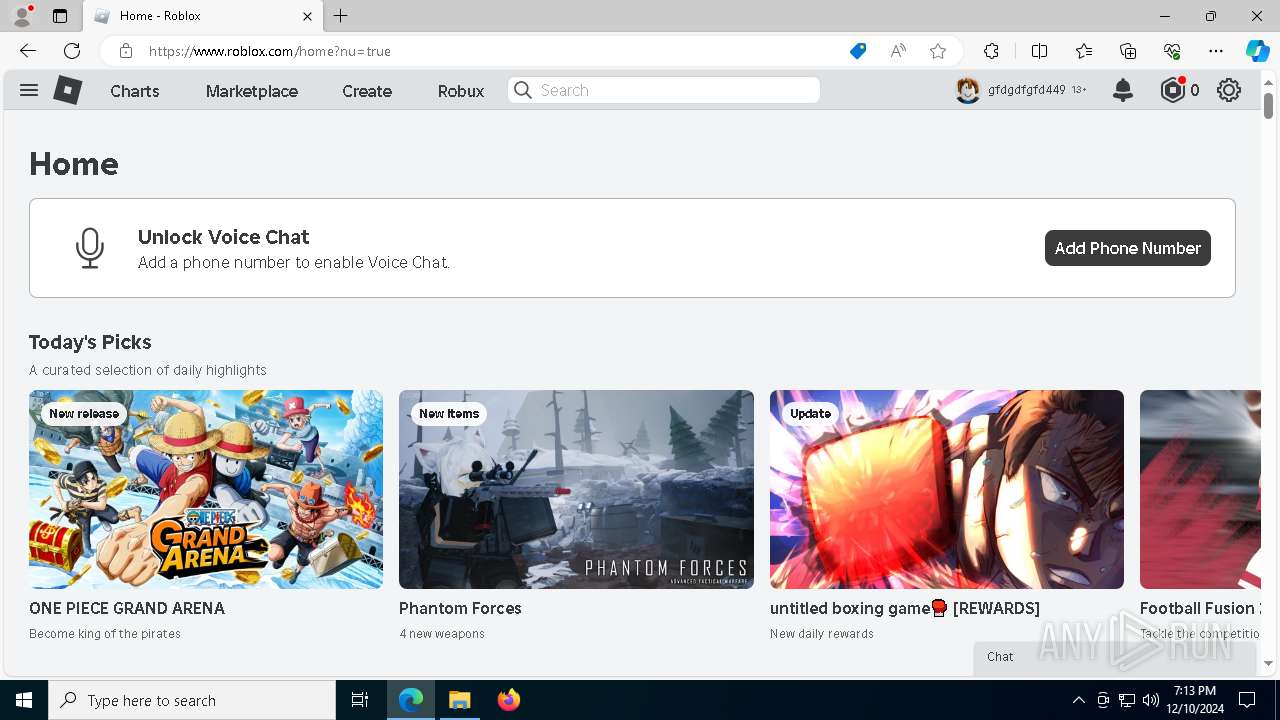
Task: Click the Roblox search input field
Action: (664, 90)
